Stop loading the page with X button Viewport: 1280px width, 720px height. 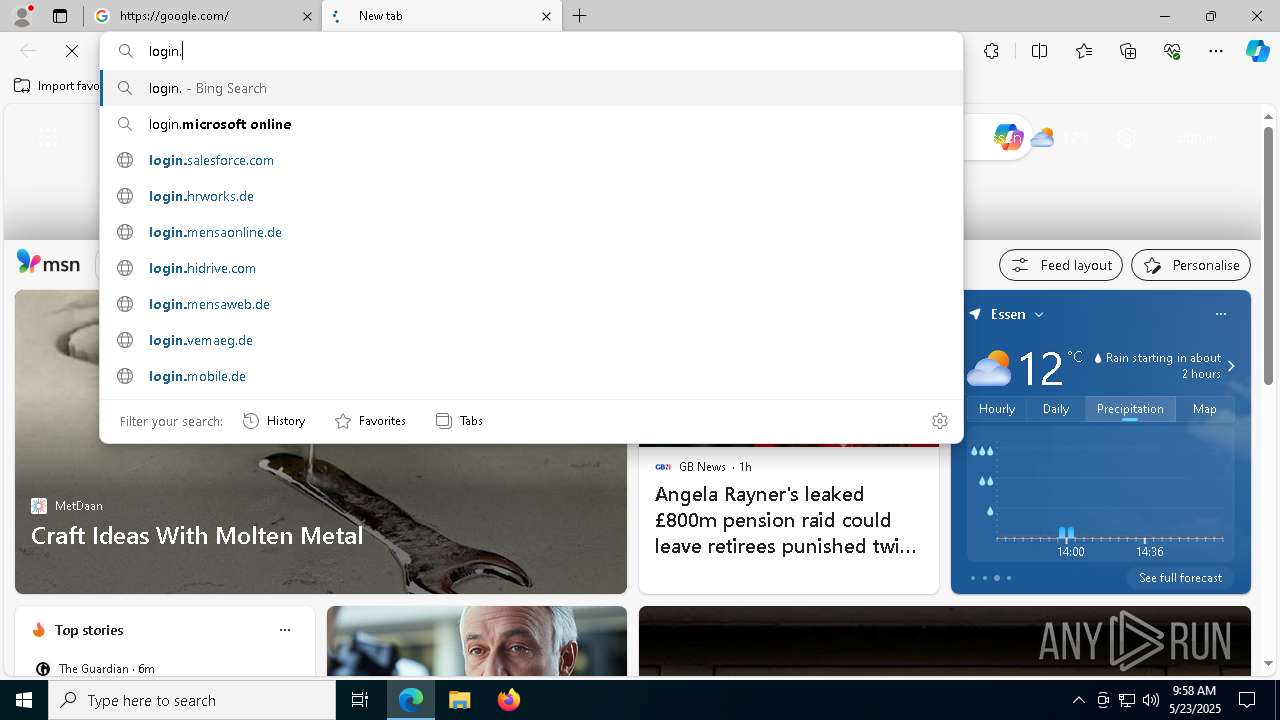[72, 51]
